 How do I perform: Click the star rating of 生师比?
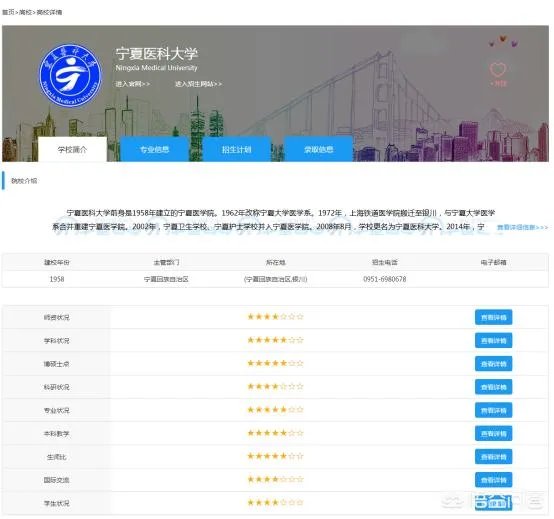point(275,456)
